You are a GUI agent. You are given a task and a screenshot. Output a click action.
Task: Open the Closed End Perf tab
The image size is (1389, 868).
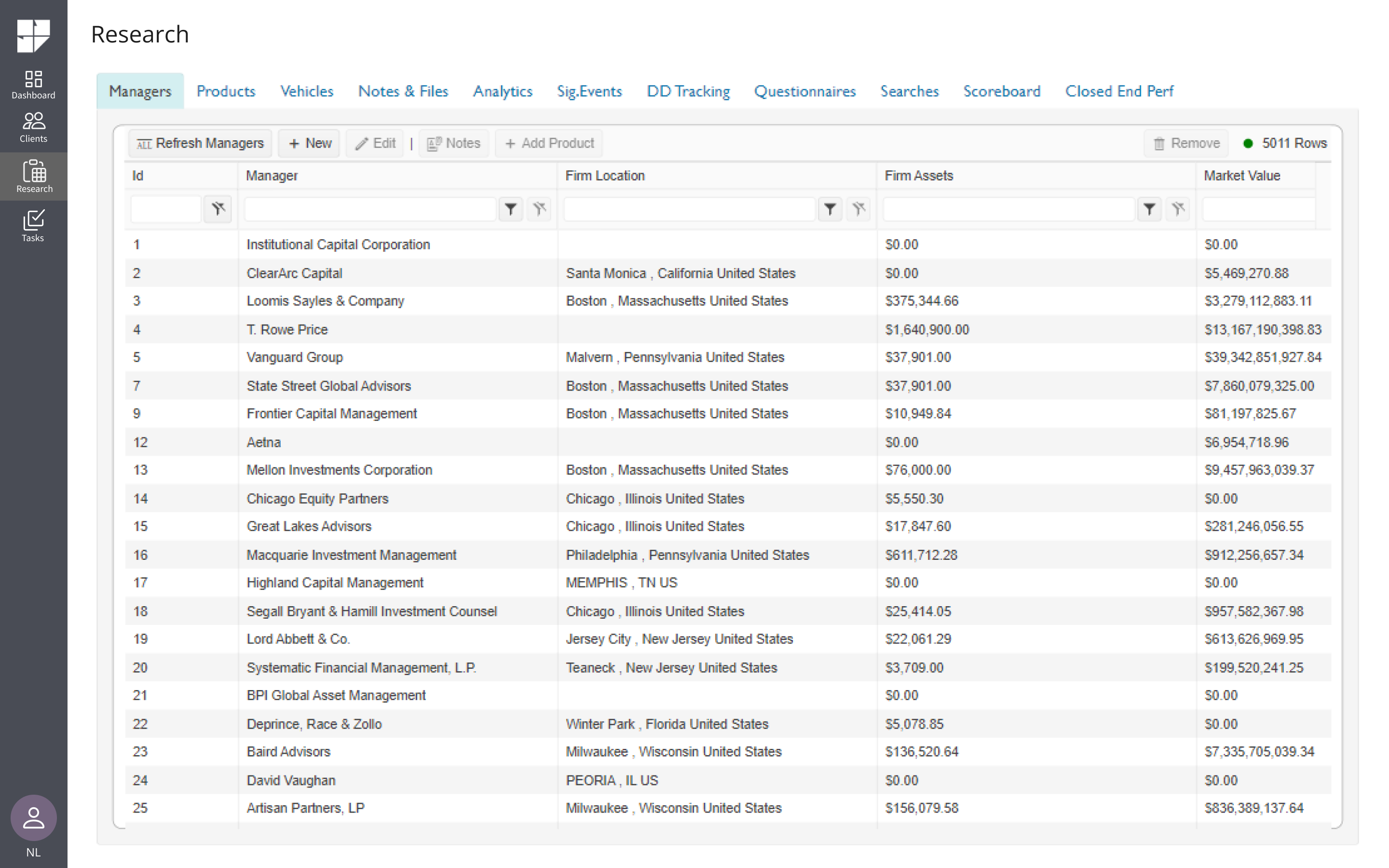click(x=1119, y=91)
